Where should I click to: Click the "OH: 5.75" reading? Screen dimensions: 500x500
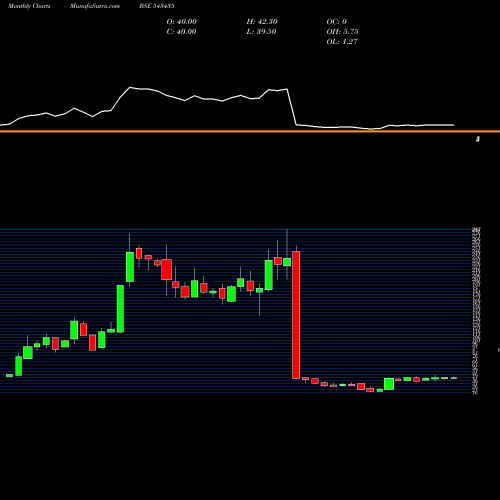pos(342,32)
